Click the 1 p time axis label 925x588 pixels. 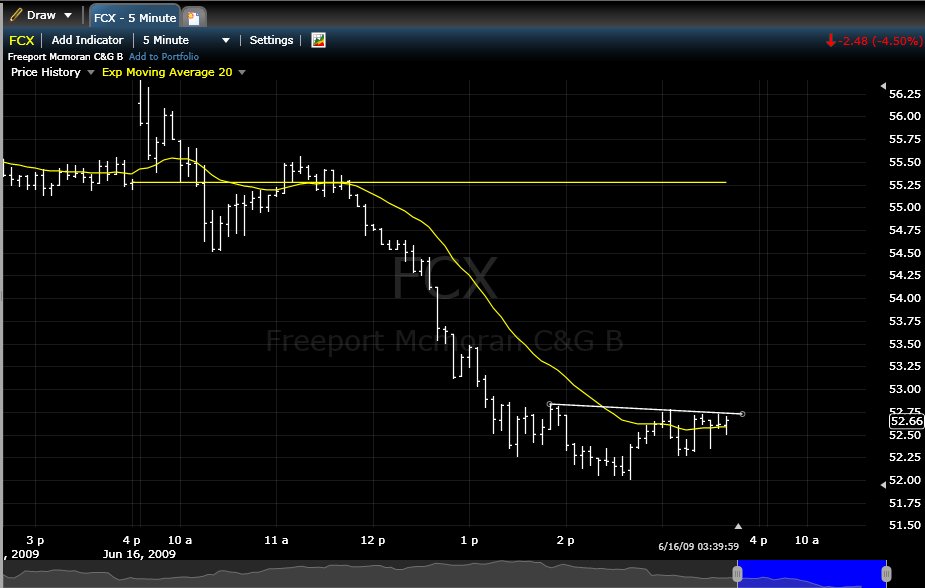[469, 540]
